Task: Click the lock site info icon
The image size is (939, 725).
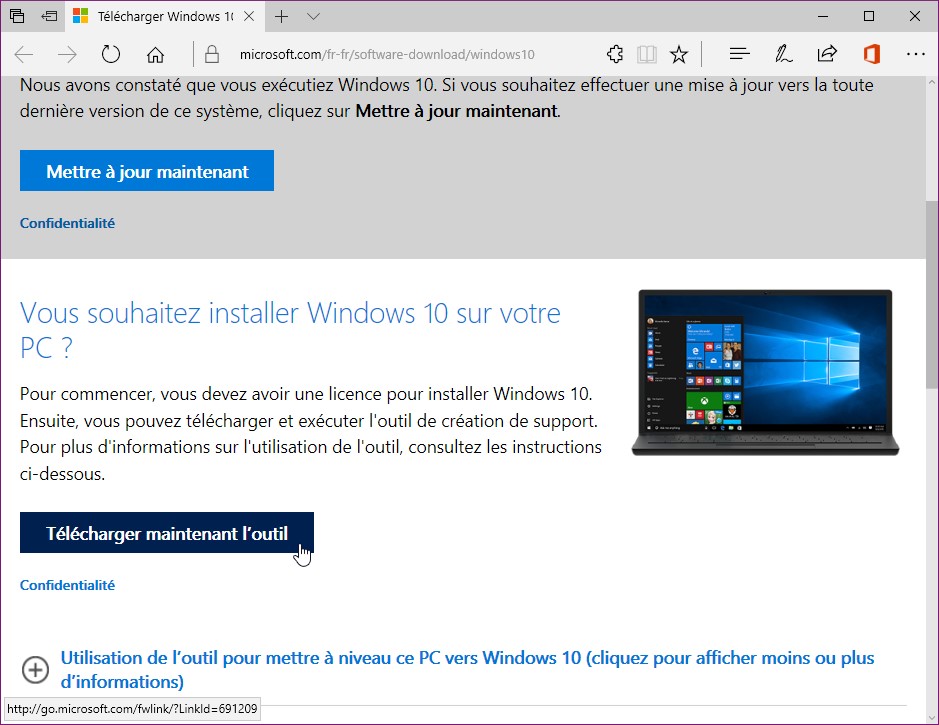Action: coord(211,54)
